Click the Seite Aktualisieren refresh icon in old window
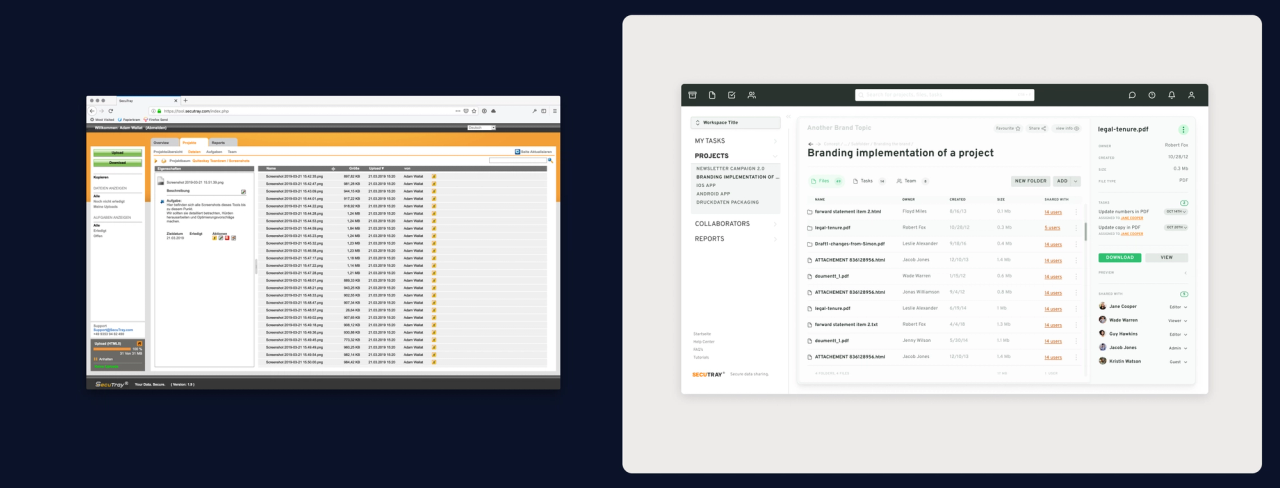The height and width of the screenshot is (488, 1280). tap(517, 152)
